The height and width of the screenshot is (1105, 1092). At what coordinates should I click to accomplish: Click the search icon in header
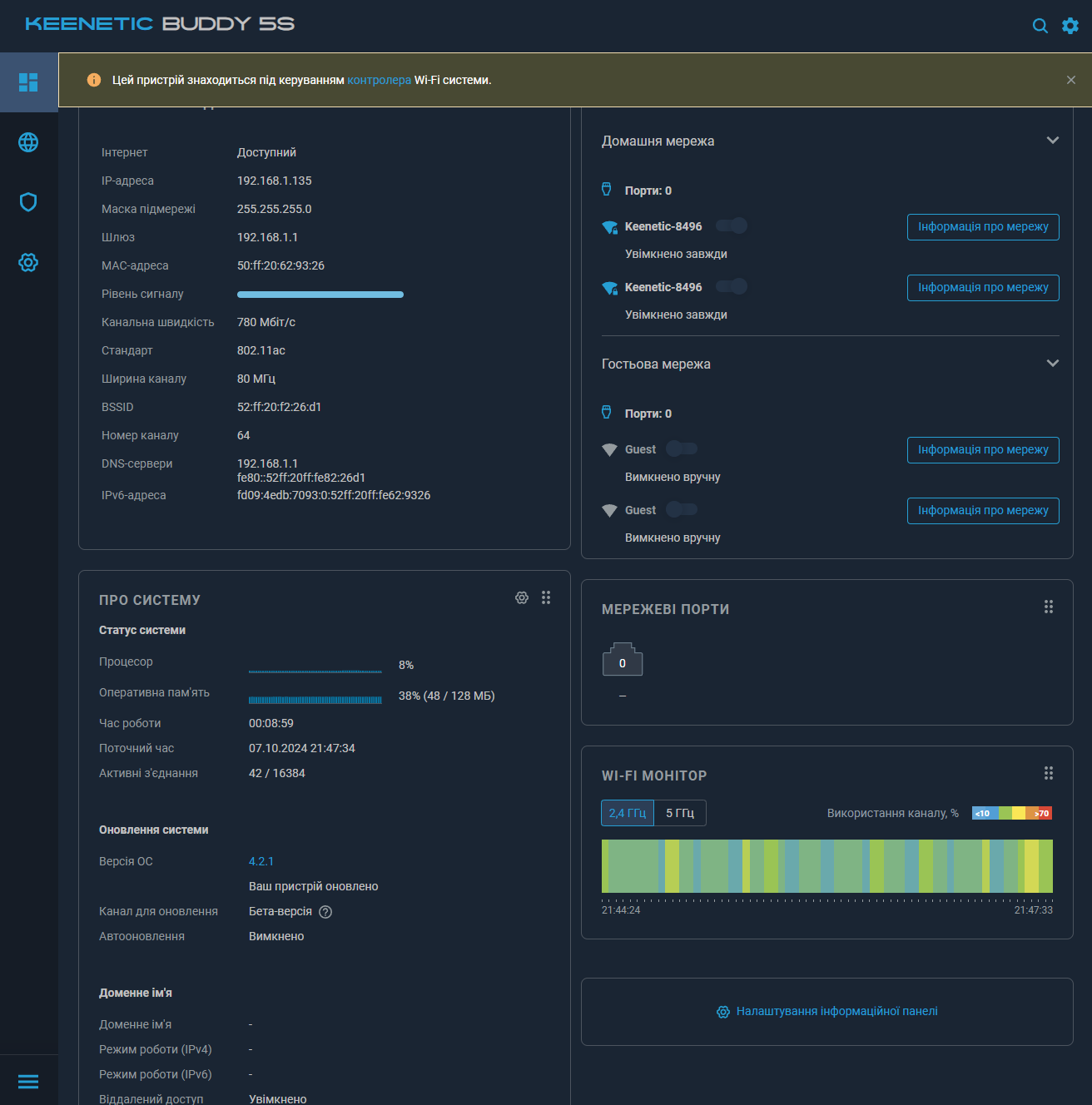pyautogui.click(x=1040, y=26)
